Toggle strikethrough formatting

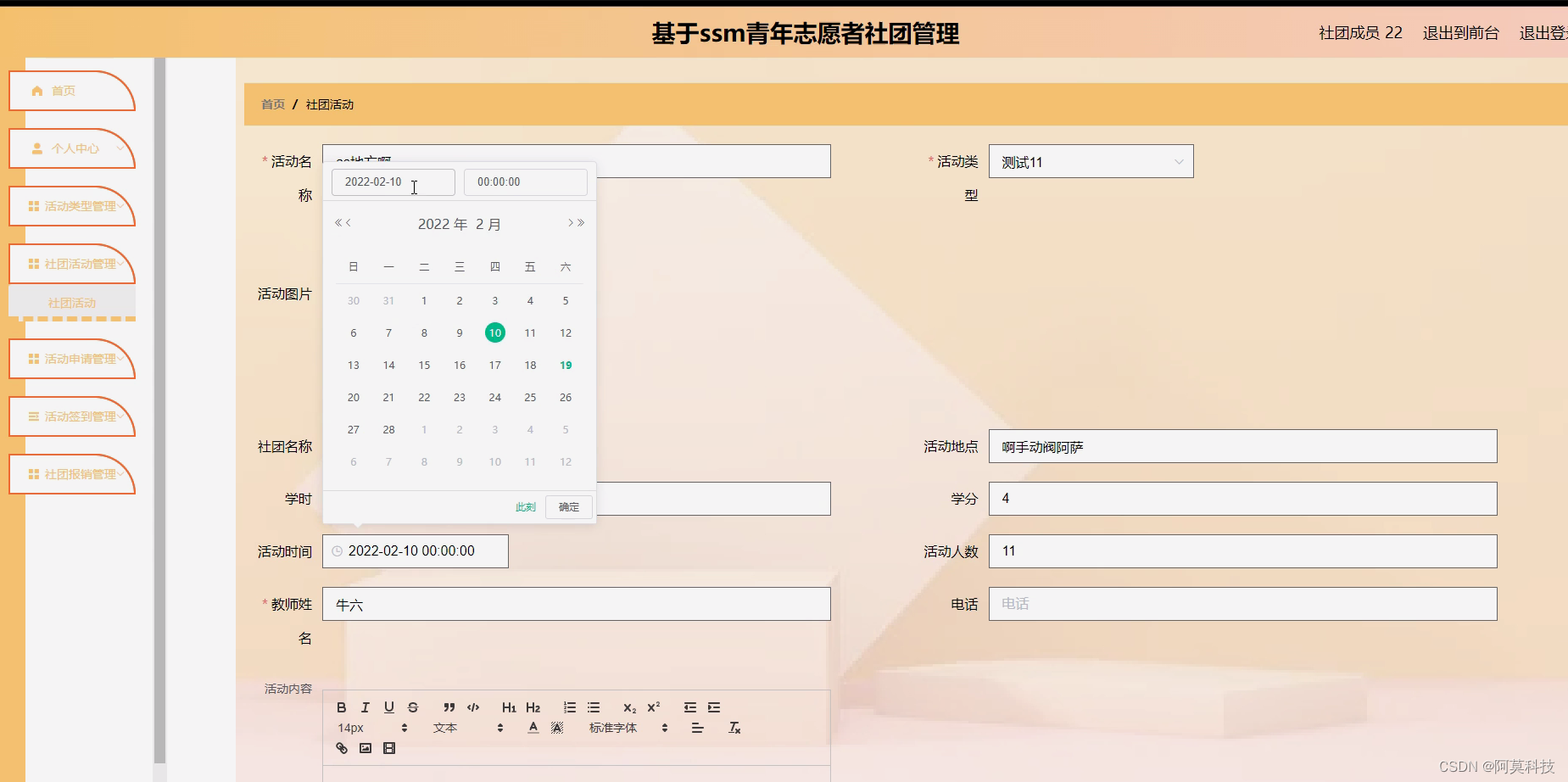(412, 707)
